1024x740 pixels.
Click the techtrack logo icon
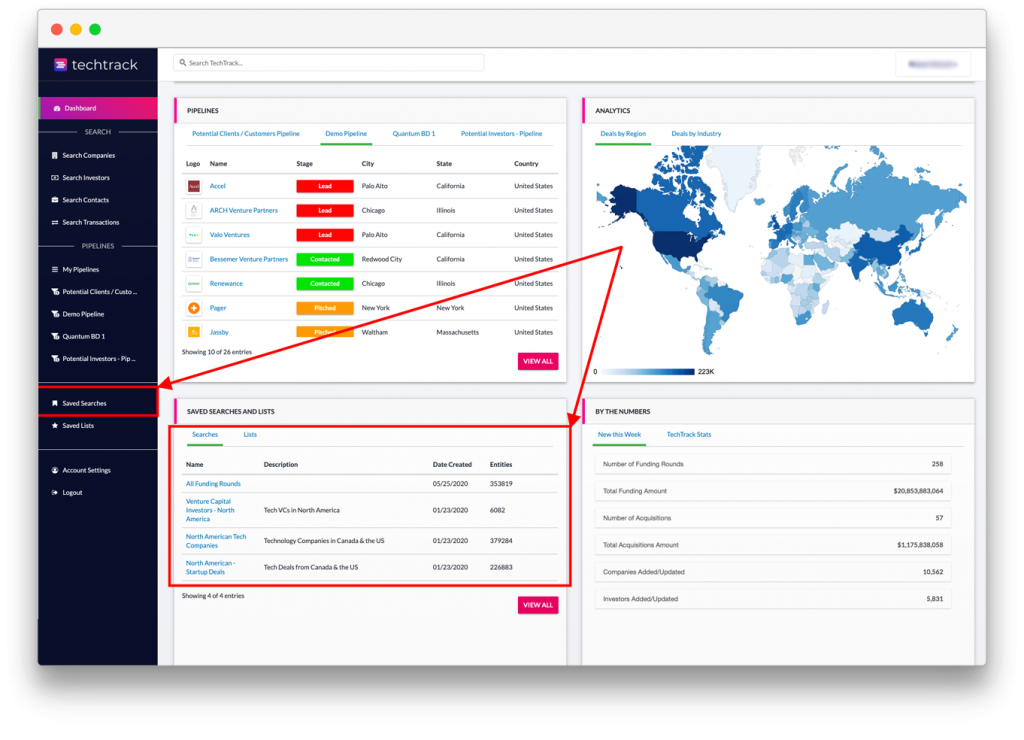(60, 64)
